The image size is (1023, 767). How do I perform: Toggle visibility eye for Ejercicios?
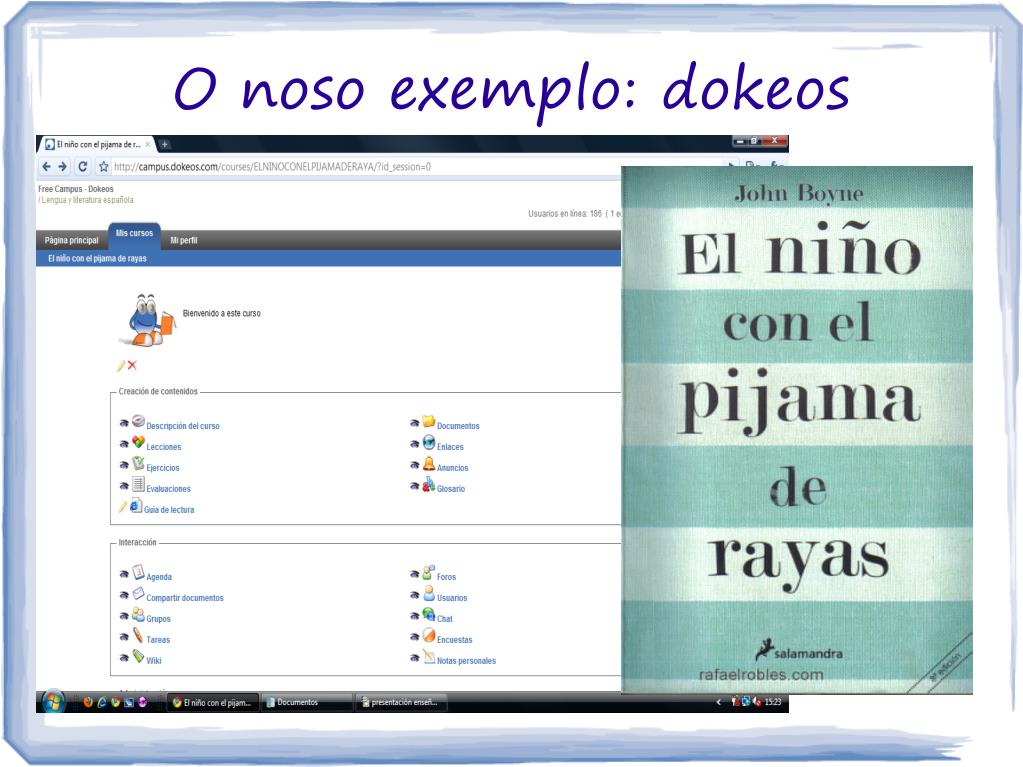point(124,465)
